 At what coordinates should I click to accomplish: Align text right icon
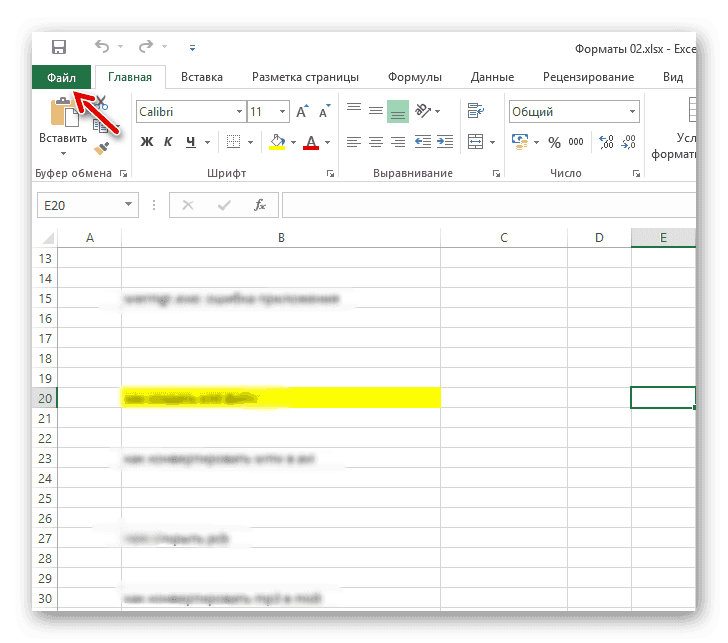tap(398, 142)
